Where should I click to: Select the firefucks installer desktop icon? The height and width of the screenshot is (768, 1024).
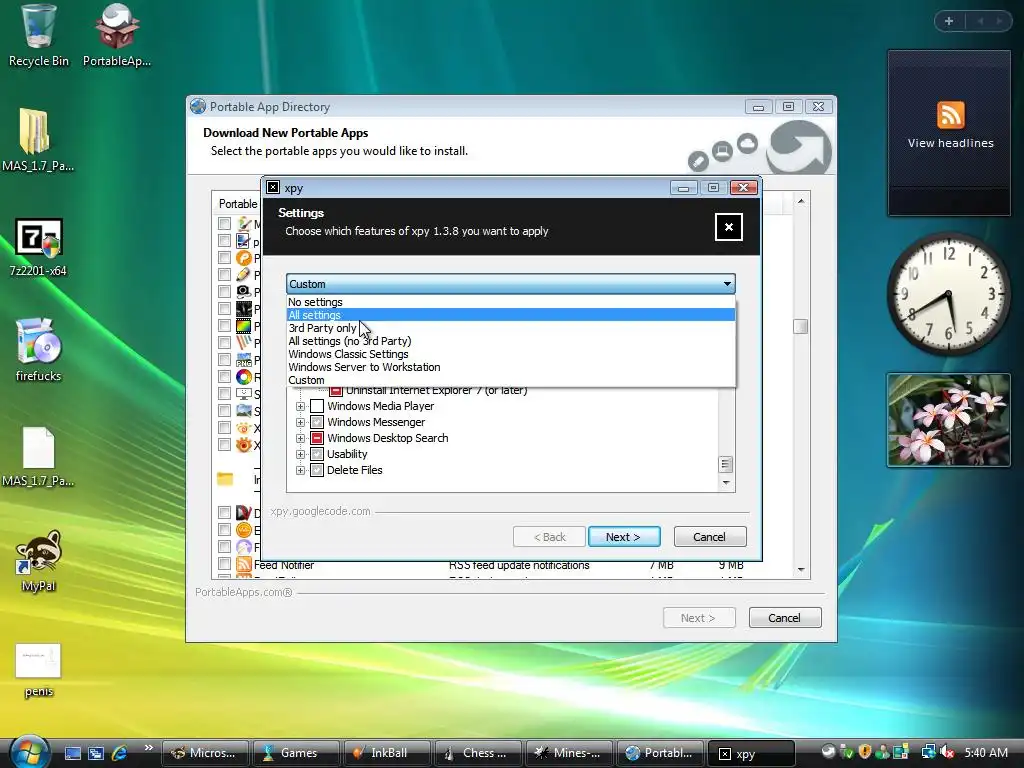point(38,342)
